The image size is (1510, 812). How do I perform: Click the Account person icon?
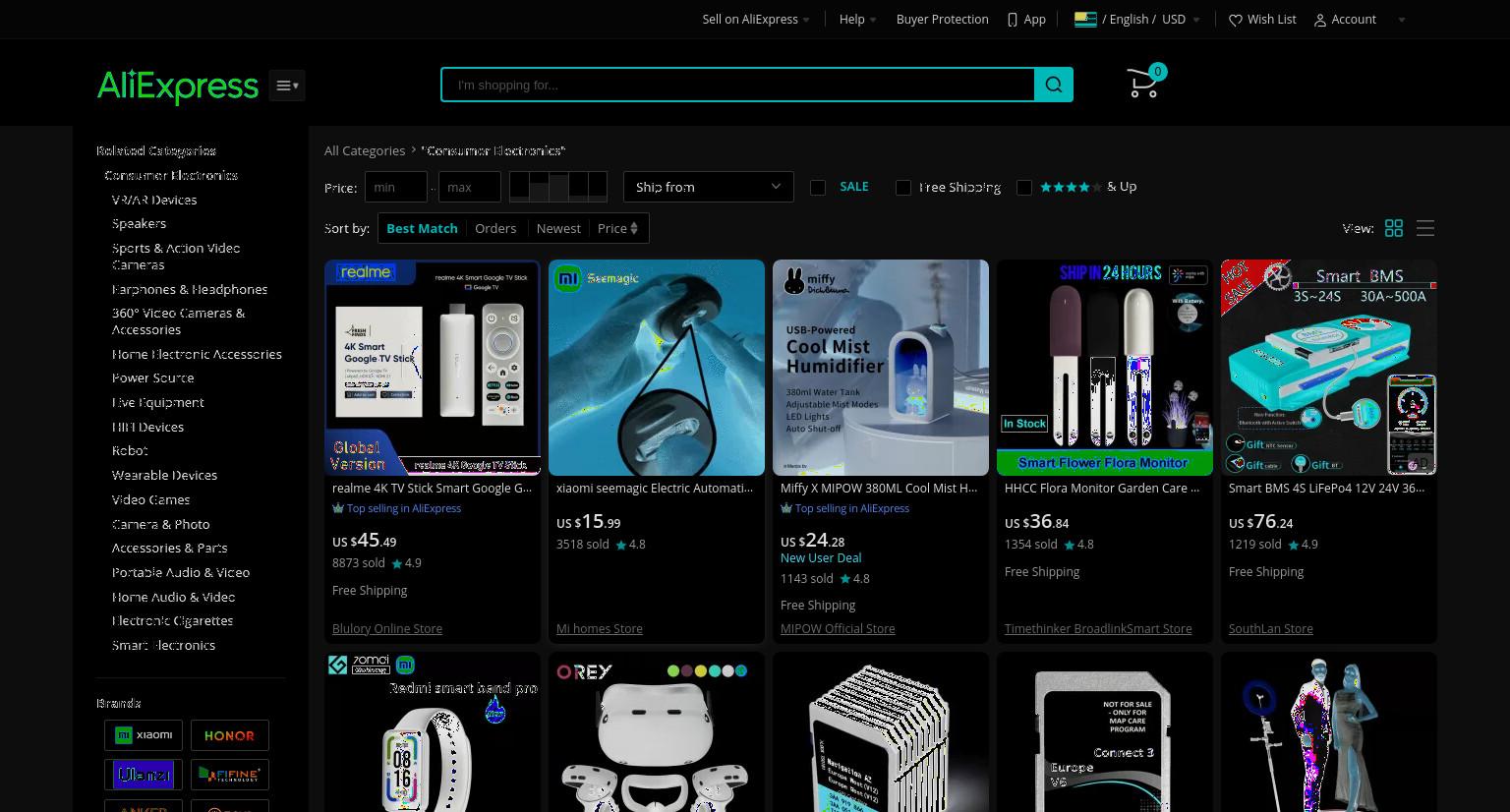pyautogui.click(x=1320, y=20)
